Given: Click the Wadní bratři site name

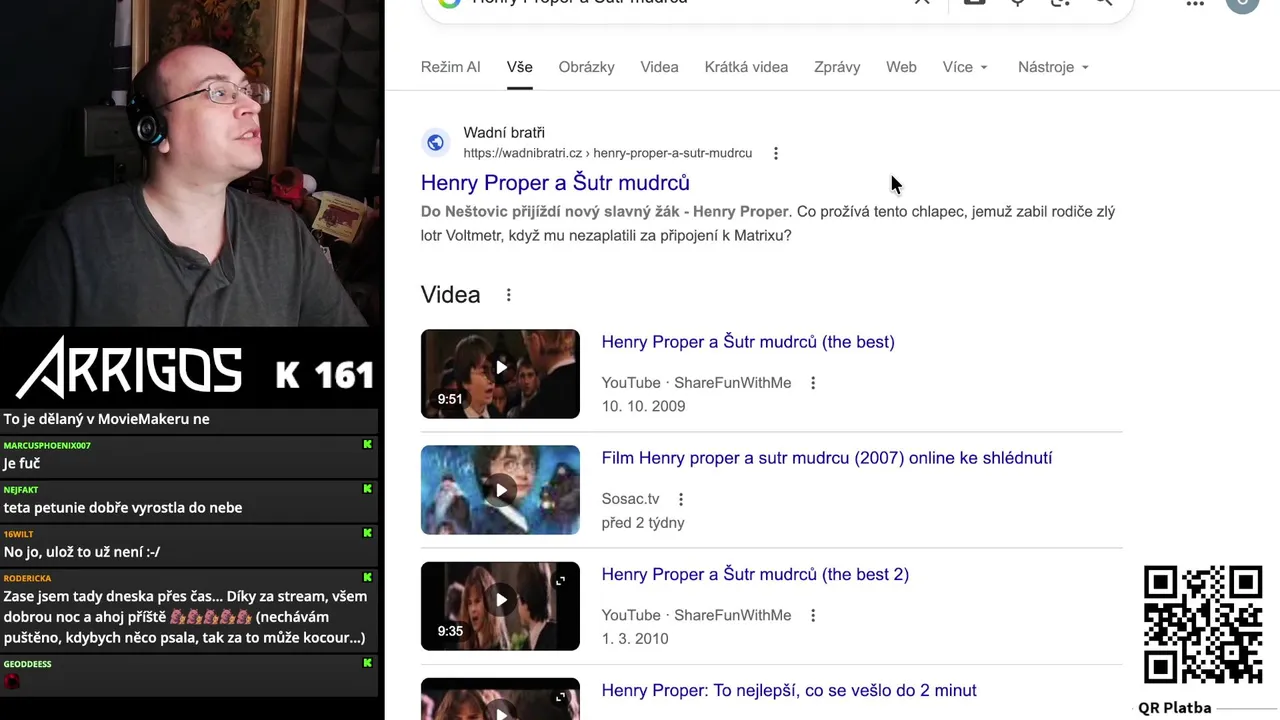Looking at the screenshot, I should click(504, 132).
